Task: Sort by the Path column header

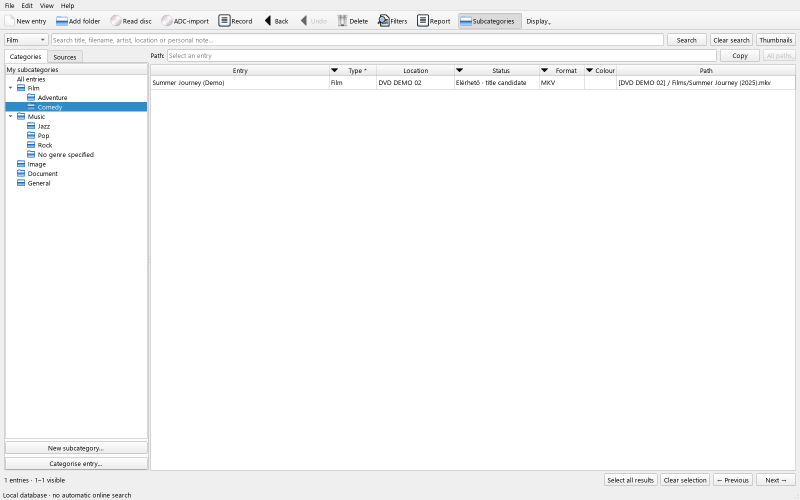Action: (x=706, y=70)
